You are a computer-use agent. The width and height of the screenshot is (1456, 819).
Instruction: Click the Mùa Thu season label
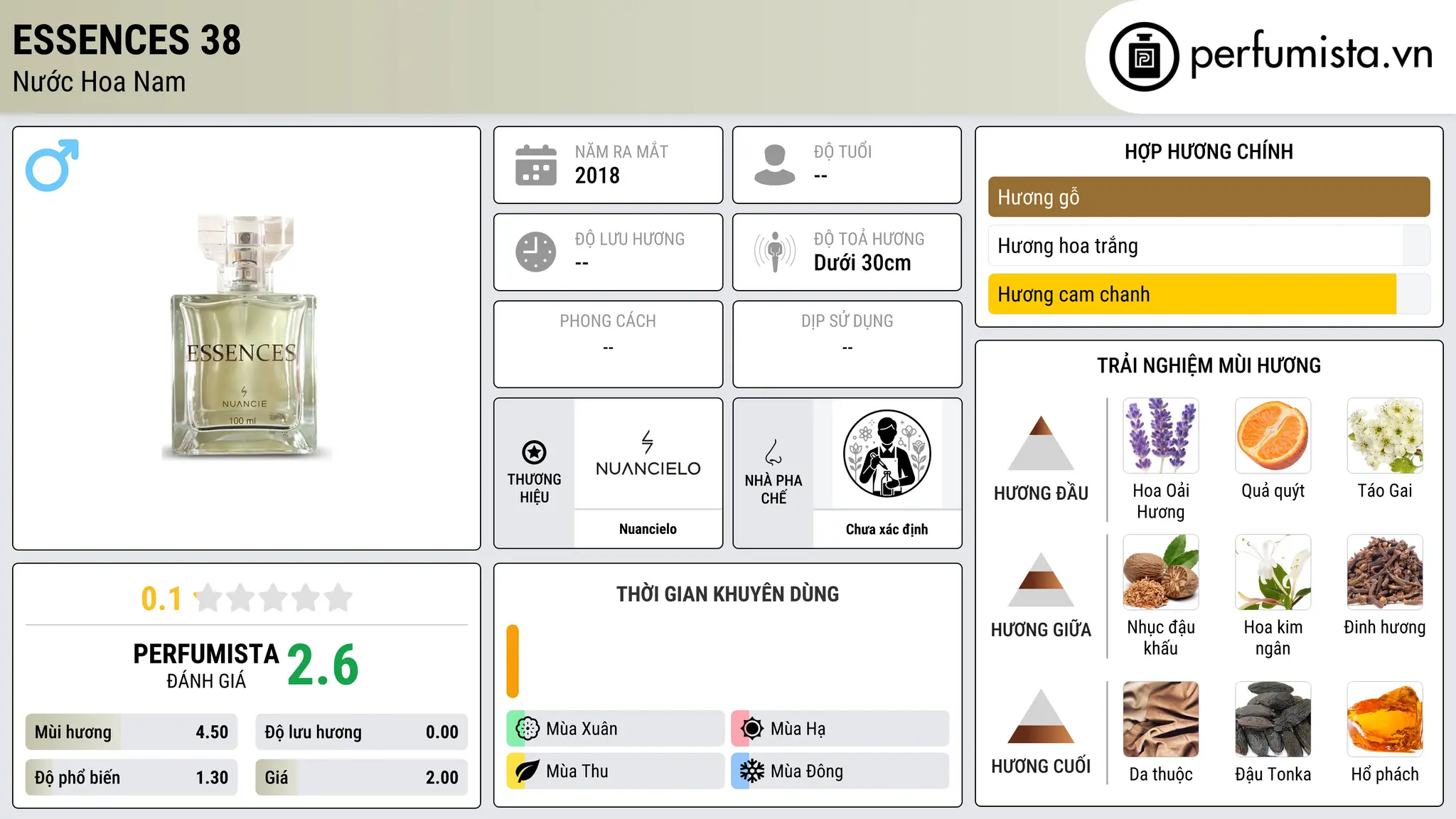coord(577,771)
